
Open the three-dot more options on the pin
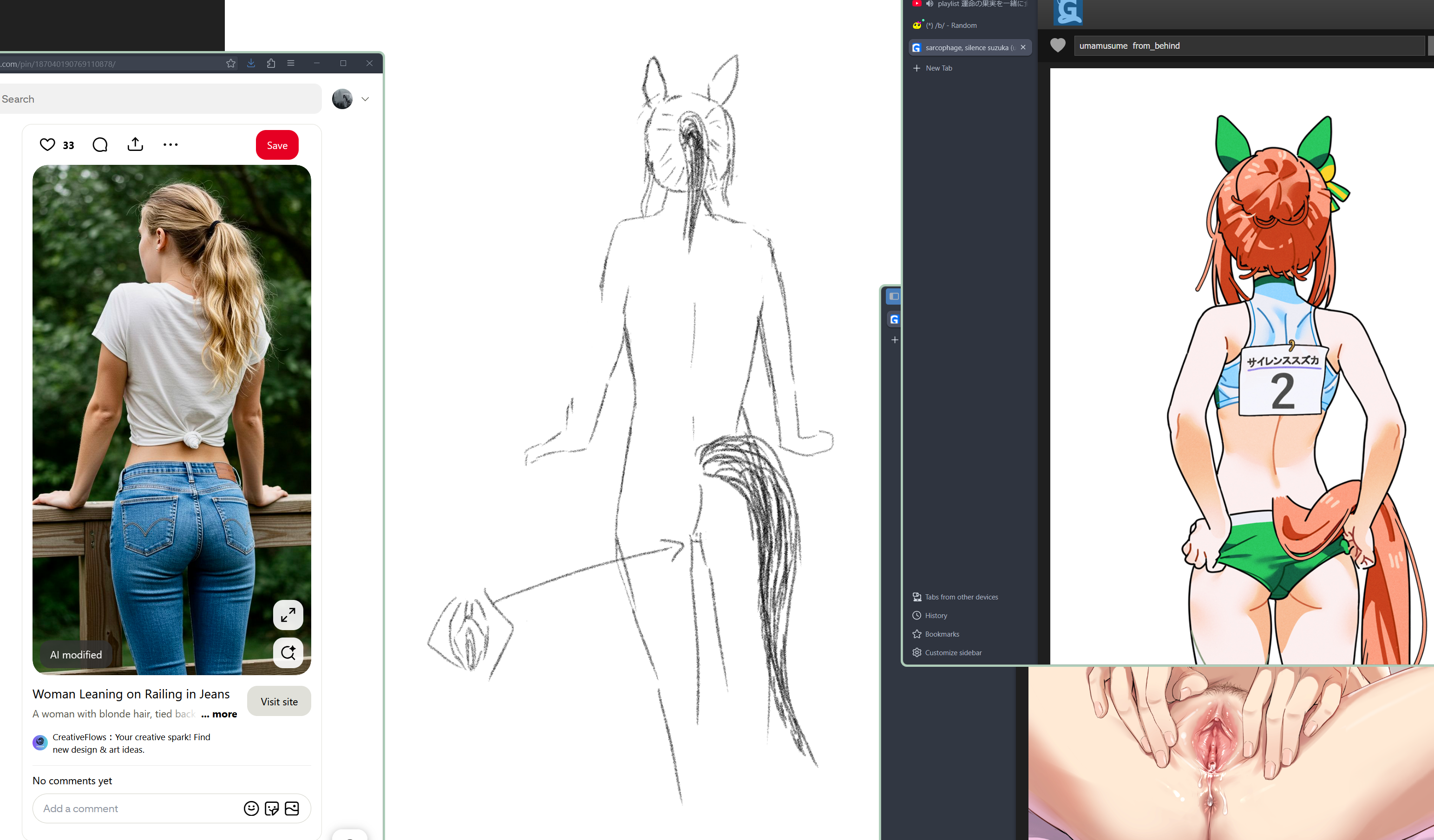click(170, 144)
